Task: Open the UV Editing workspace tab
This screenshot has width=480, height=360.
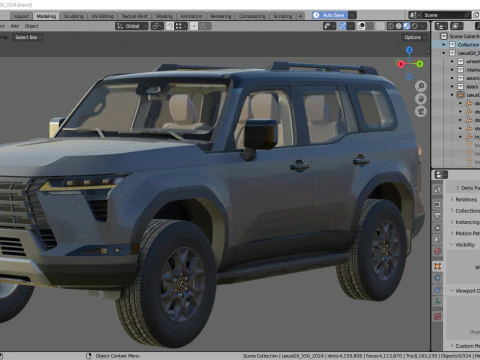Action: (x=102, y=16)
